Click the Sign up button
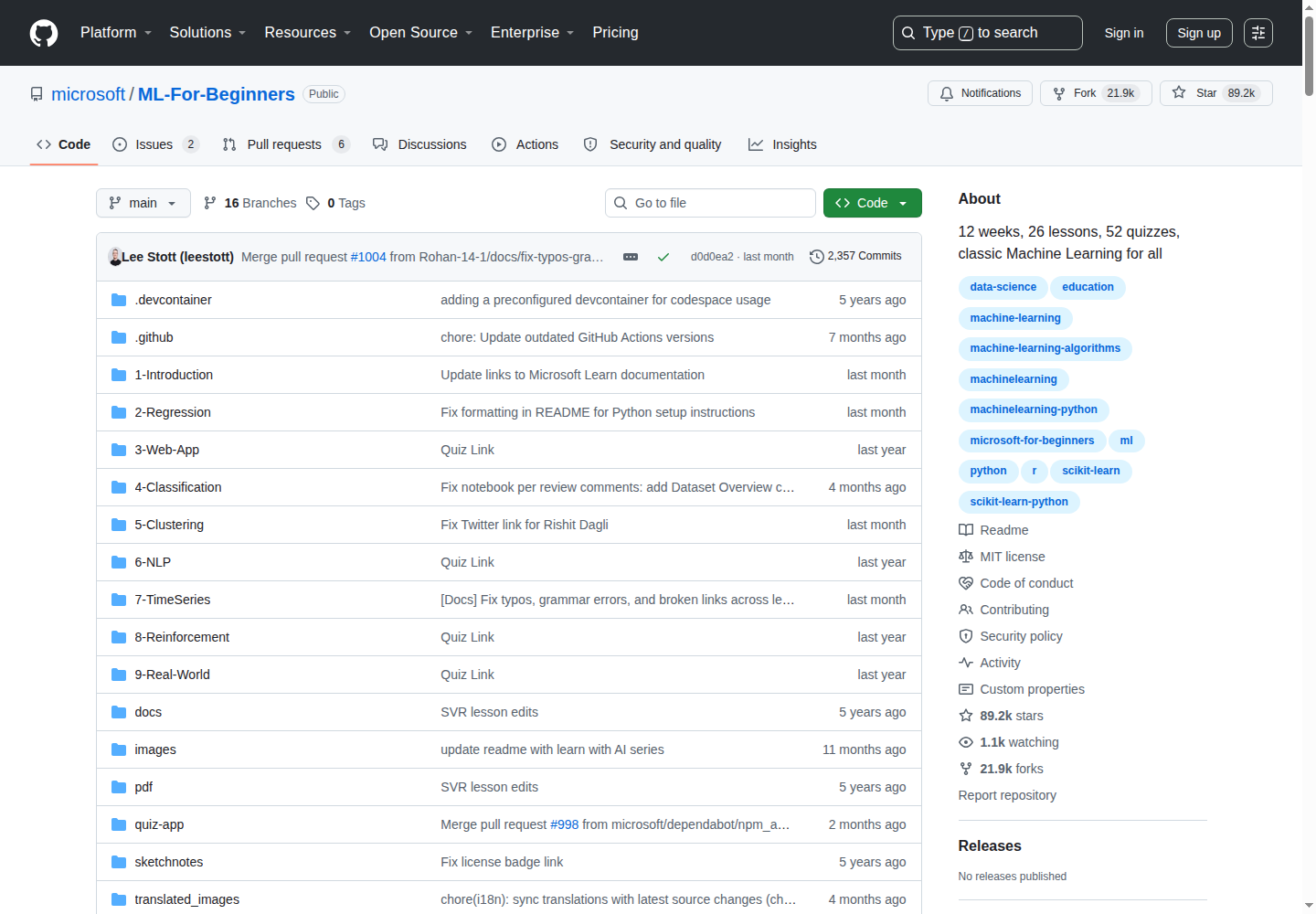This screenshot has height=914, width=1316. [1199, 33]
